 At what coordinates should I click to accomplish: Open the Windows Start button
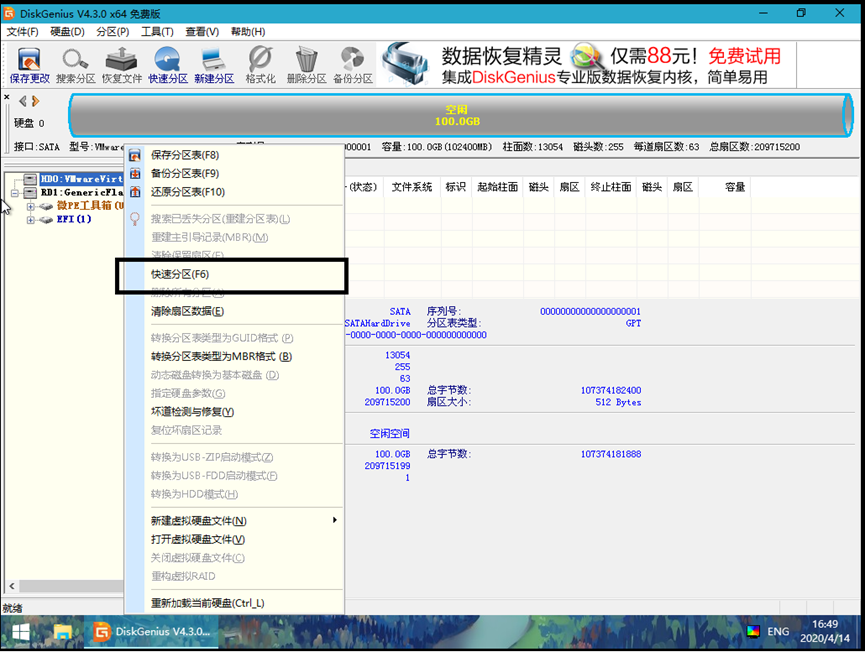21,632
